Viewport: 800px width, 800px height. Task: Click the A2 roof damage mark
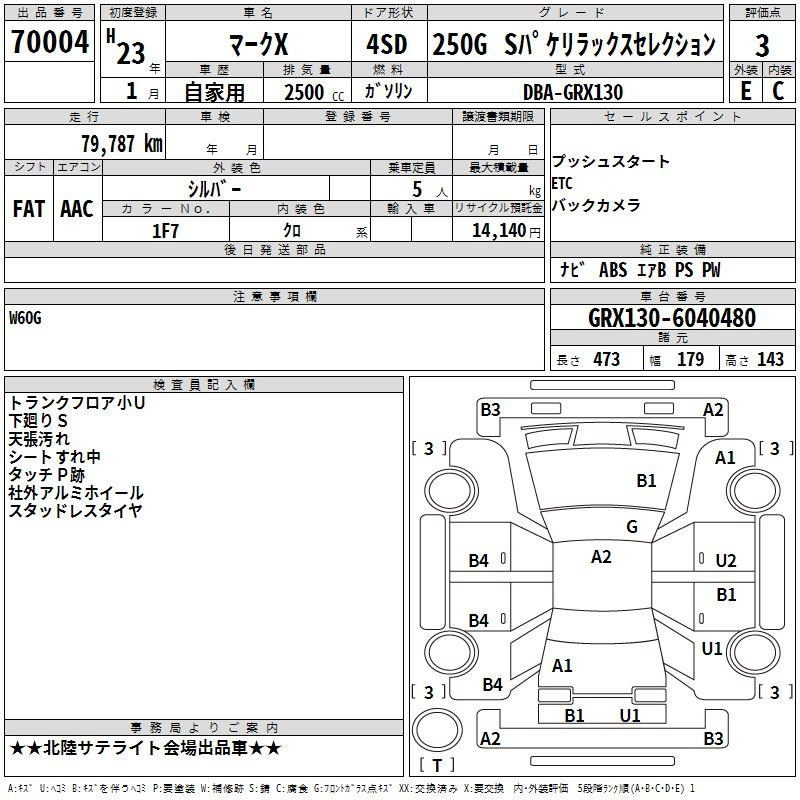(601, 557)
